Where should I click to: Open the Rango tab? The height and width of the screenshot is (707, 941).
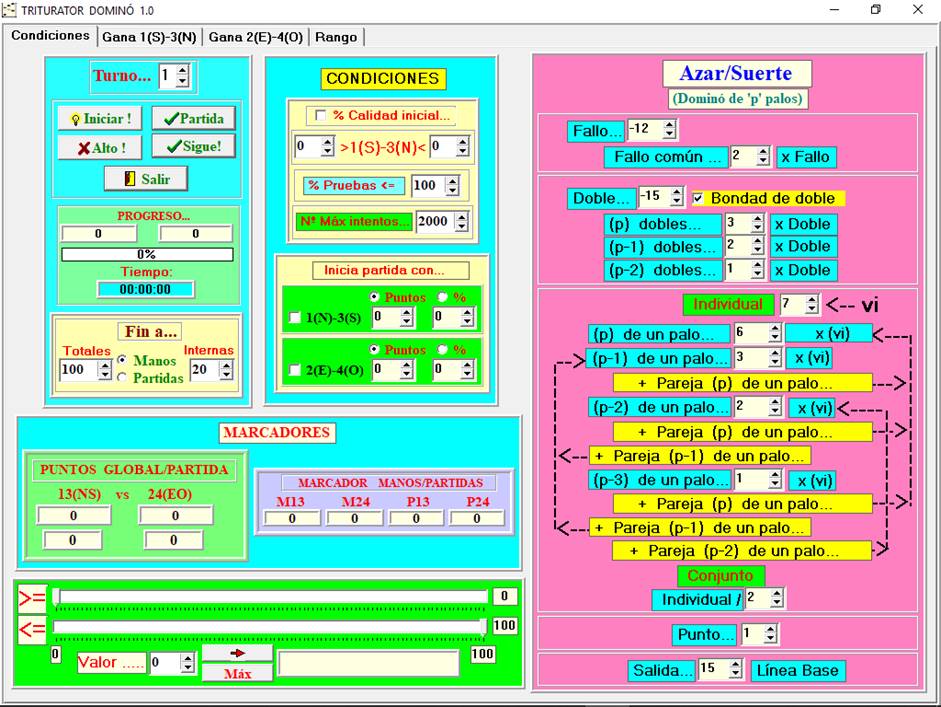[335, 37]
